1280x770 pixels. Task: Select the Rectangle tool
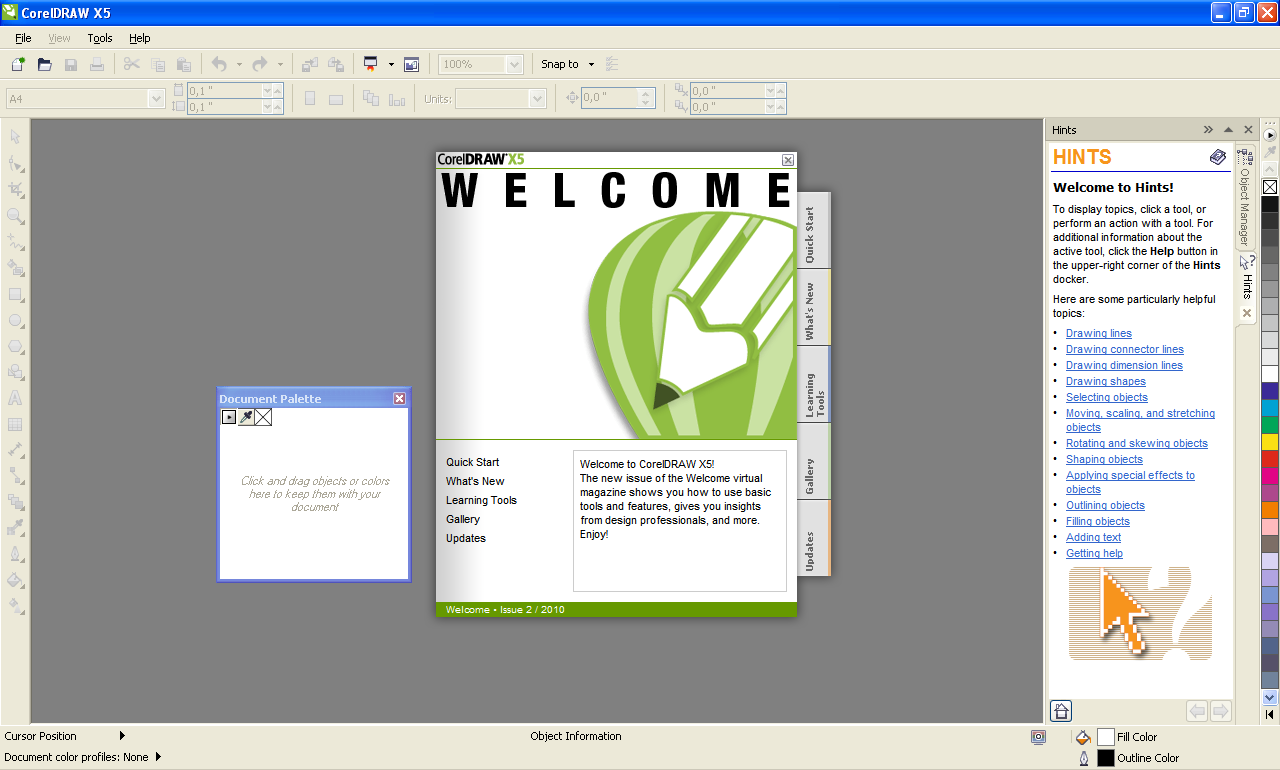tap(15, 294)
